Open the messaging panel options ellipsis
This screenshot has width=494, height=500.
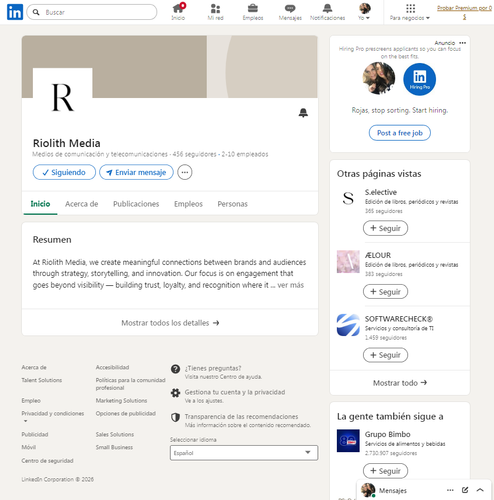[450, 490]
